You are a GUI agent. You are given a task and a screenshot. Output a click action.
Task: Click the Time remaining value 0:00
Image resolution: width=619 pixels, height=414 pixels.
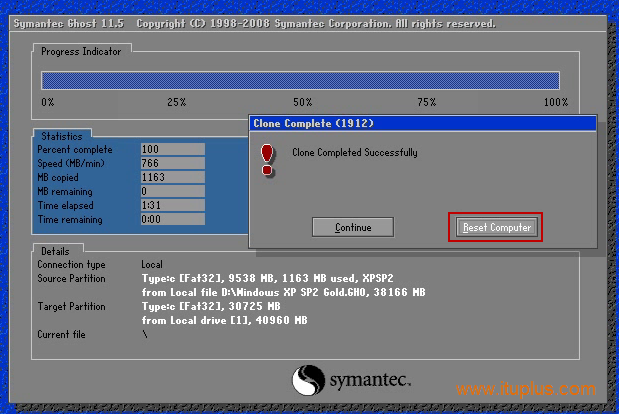(x=173, y=219)
